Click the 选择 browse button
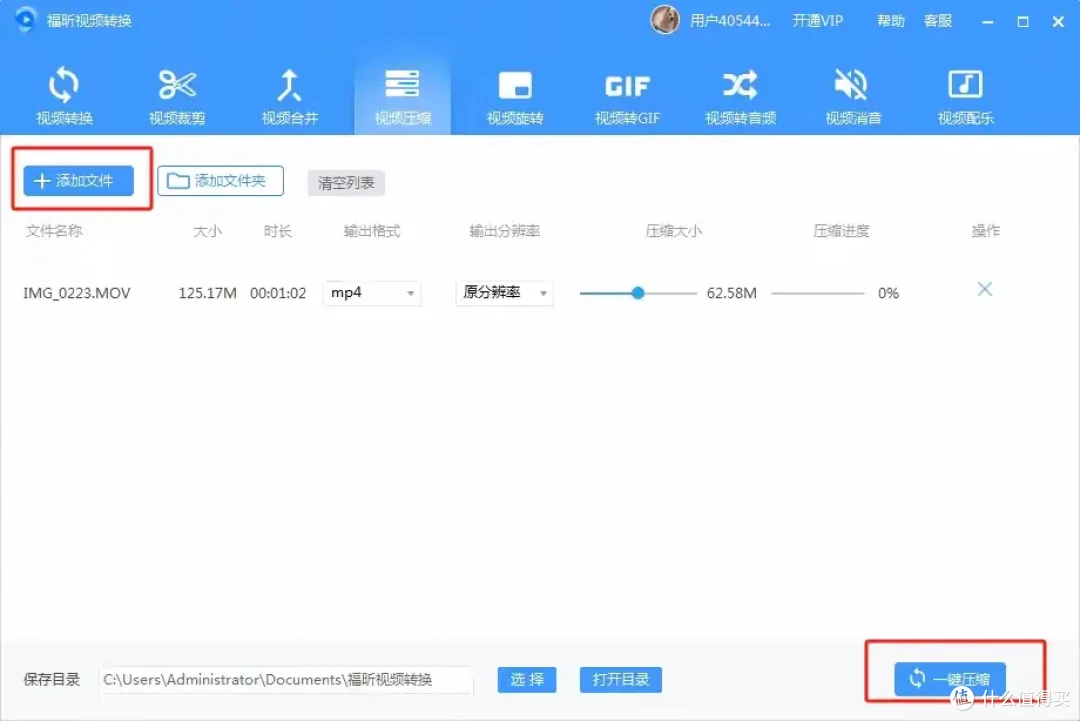The width and height of the screenshot is (1080, 721). tap(527, 680)
